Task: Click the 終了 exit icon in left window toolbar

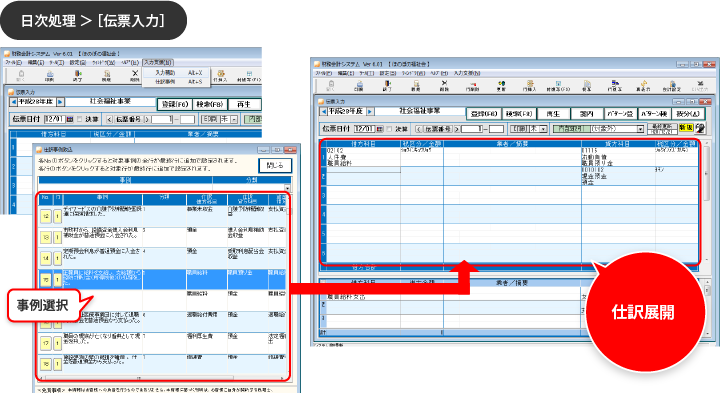Action: (x=78, y=75)
